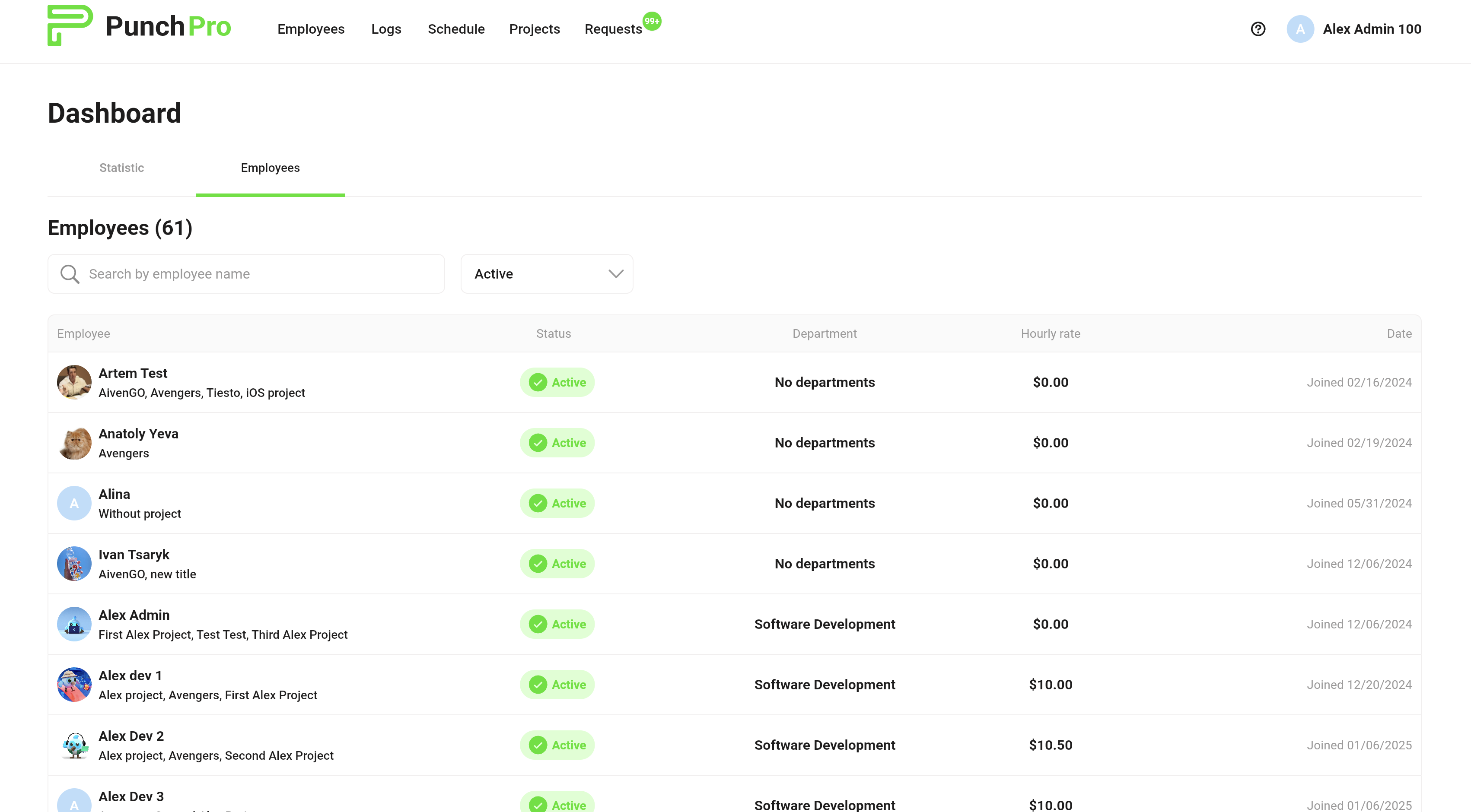Image resolution: width=1471 pixels, height=812 pixels.
Task: Open Projects in the top navigation
Action: coord(534,29)
